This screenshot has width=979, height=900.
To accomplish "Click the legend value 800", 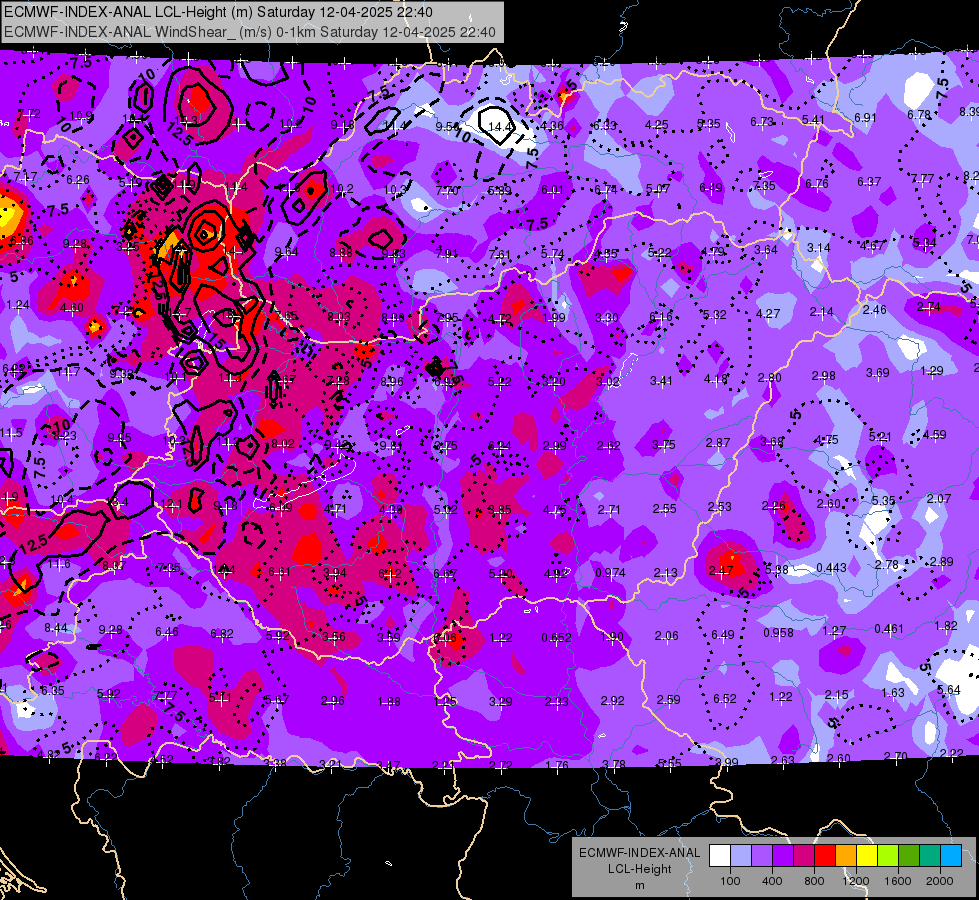I will click(x=814, y=881).
